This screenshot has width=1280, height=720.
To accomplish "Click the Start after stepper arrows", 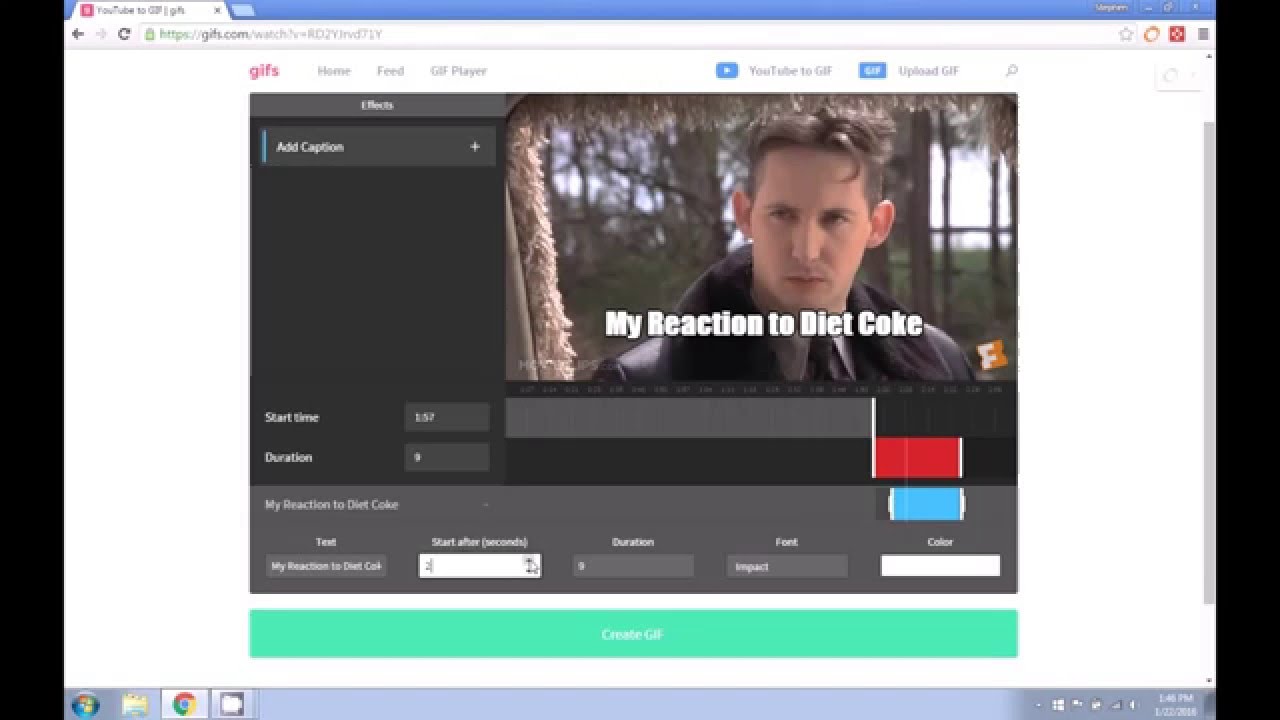I will [530, 566].
